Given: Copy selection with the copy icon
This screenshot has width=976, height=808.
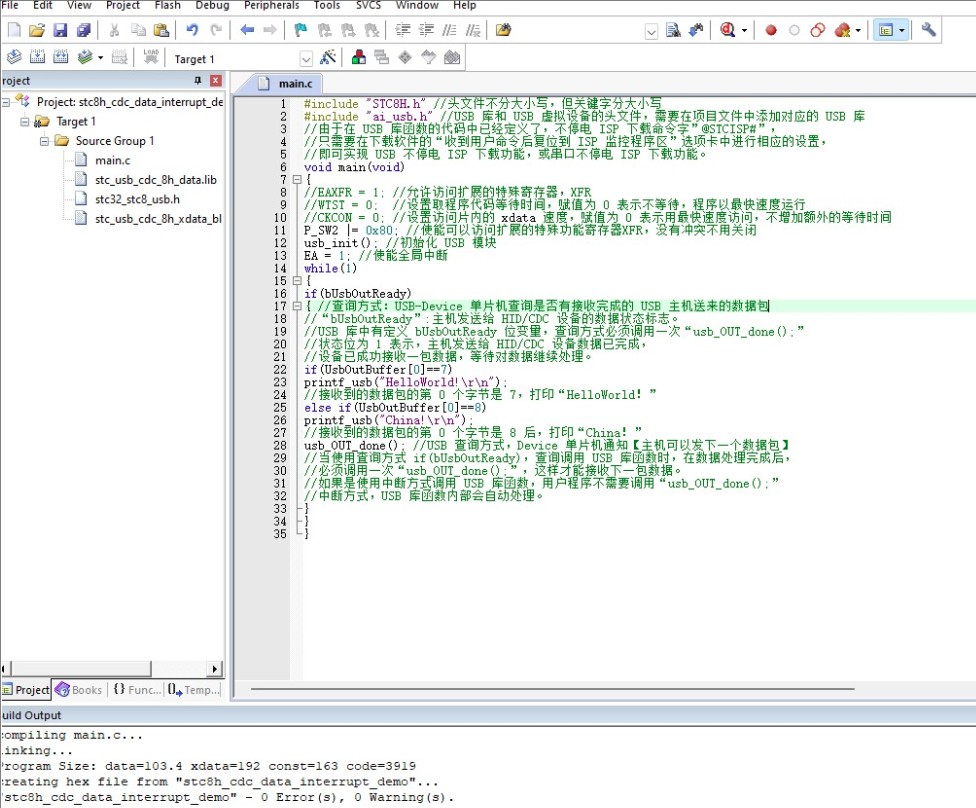Looking at the screenshot, I should [x=138, y=30].
